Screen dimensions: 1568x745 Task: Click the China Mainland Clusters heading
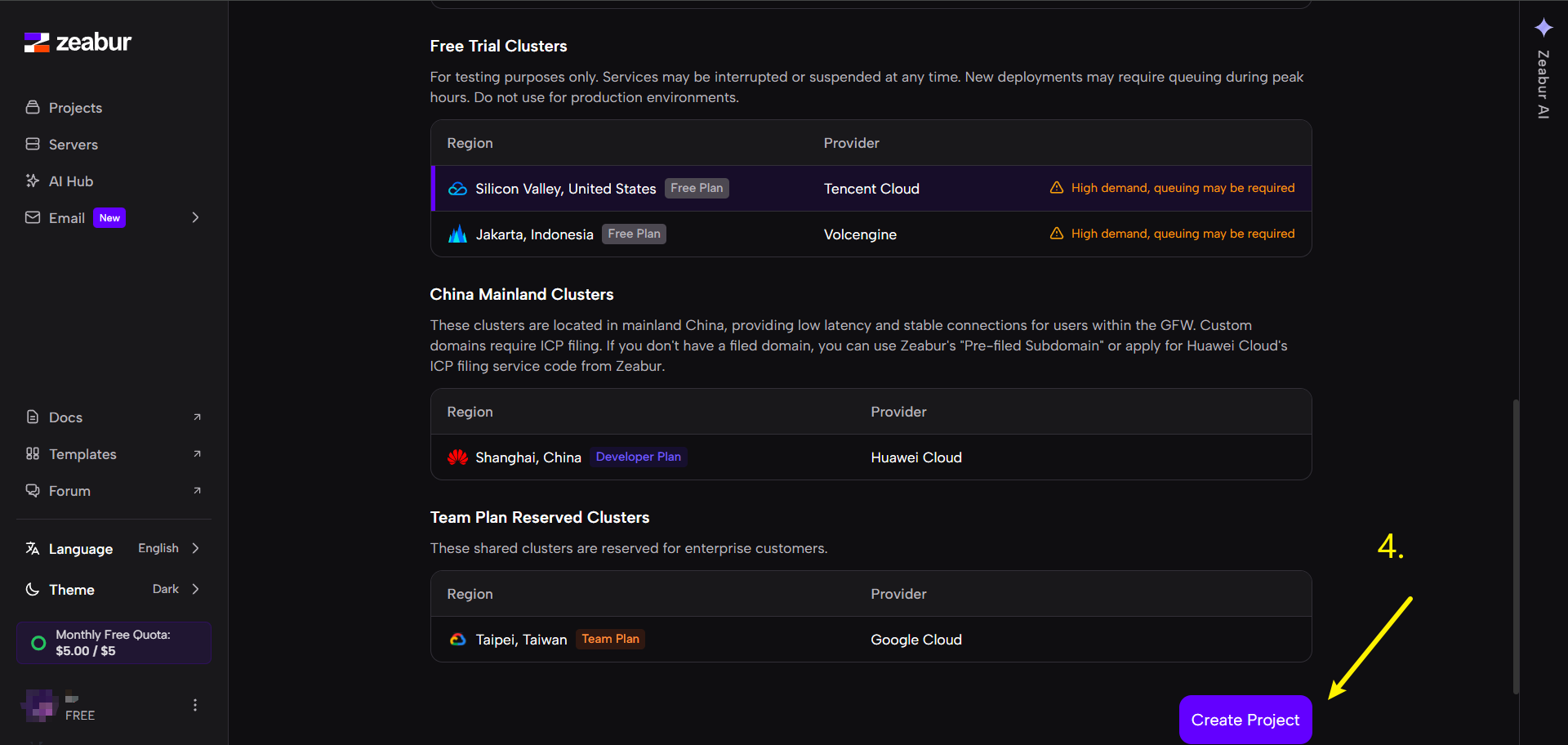[522, 295]
